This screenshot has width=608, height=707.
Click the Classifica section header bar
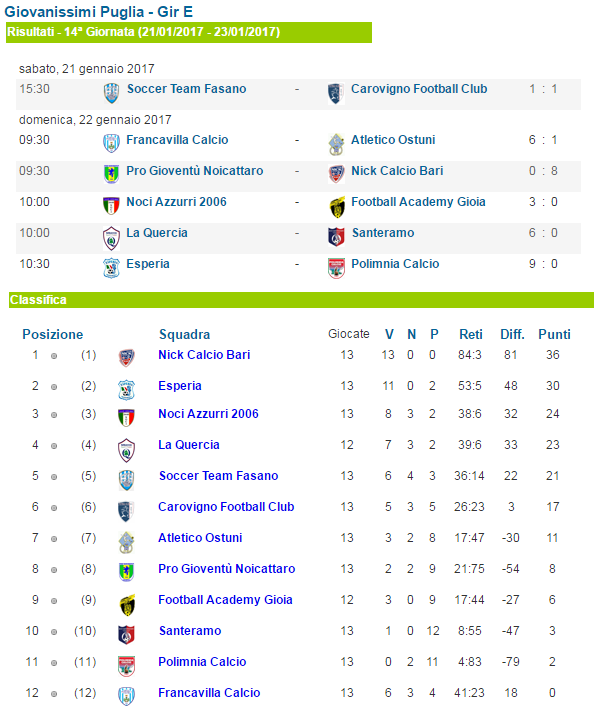(301, 300)
